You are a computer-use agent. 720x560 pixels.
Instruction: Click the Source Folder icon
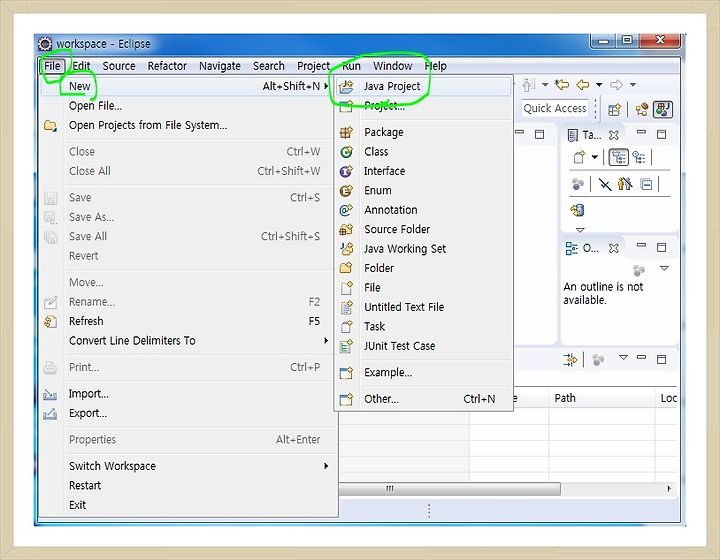coord(346,229)
